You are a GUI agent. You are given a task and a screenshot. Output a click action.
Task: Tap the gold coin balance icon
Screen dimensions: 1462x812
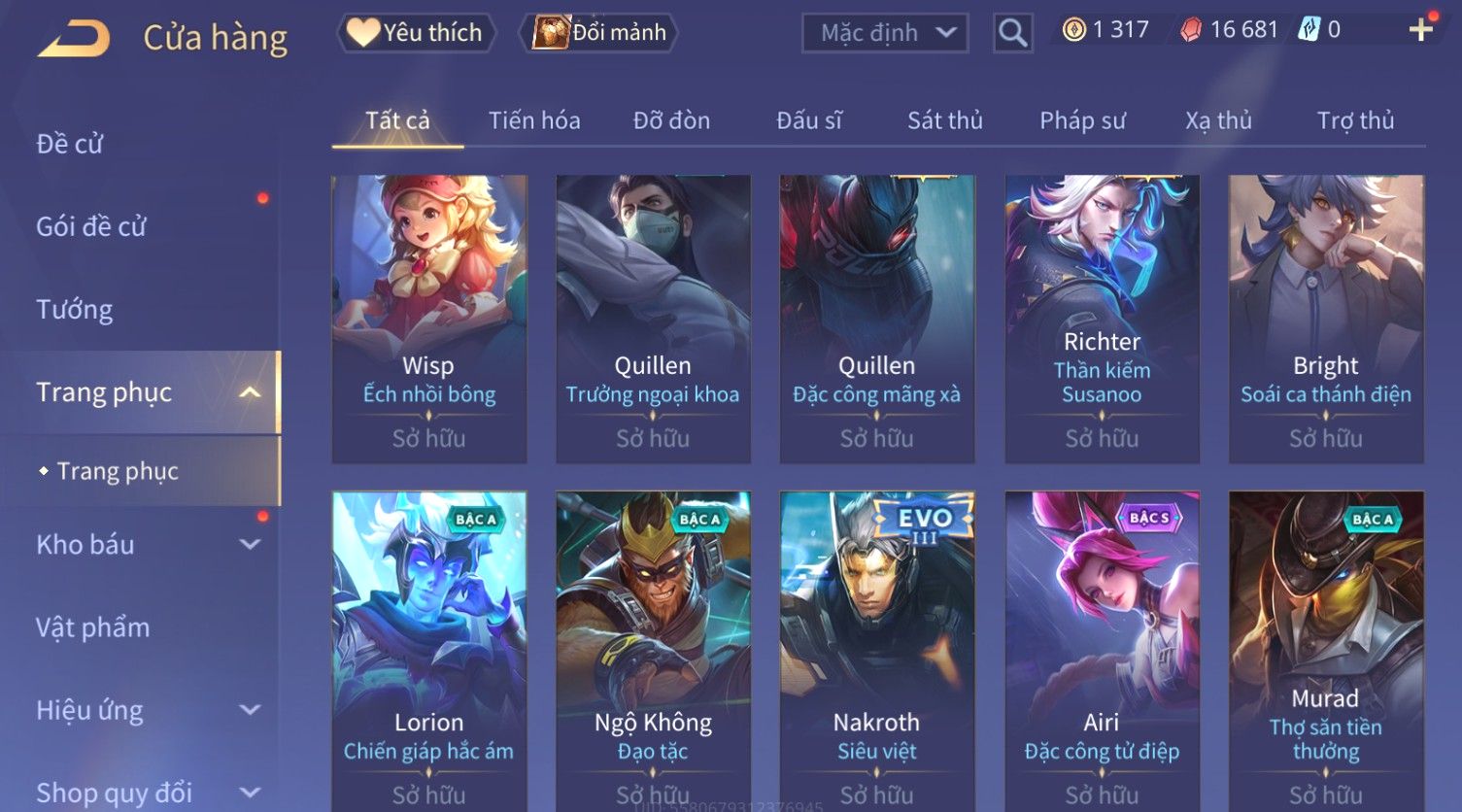[x=1073, y=30]
